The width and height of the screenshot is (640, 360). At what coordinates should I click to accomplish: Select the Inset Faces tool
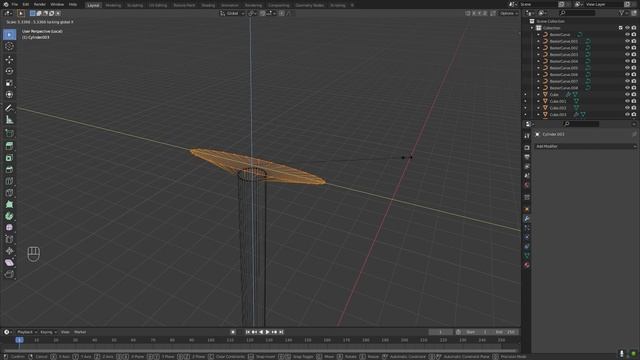click(x=9, y=158)
